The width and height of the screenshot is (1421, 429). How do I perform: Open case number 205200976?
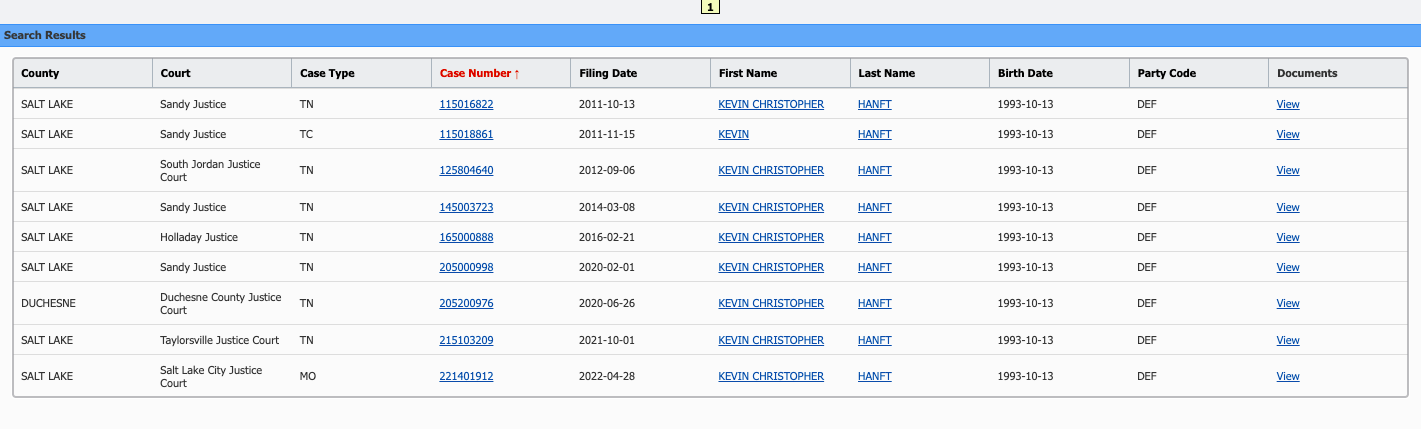(x=466, y=303)
